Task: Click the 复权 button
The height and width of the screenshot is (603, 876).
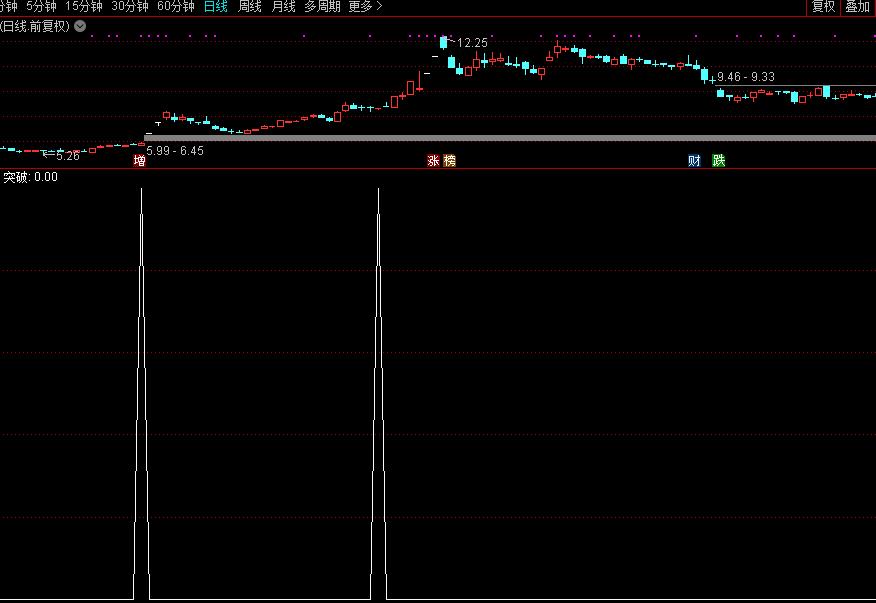Action: [823, 7]
